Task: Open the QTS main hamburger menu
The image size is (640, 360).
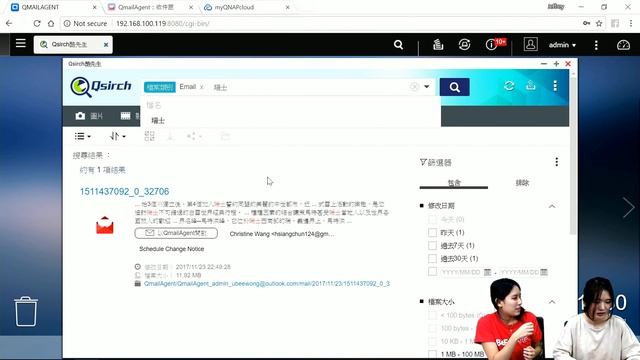Action: coord(21,43)
